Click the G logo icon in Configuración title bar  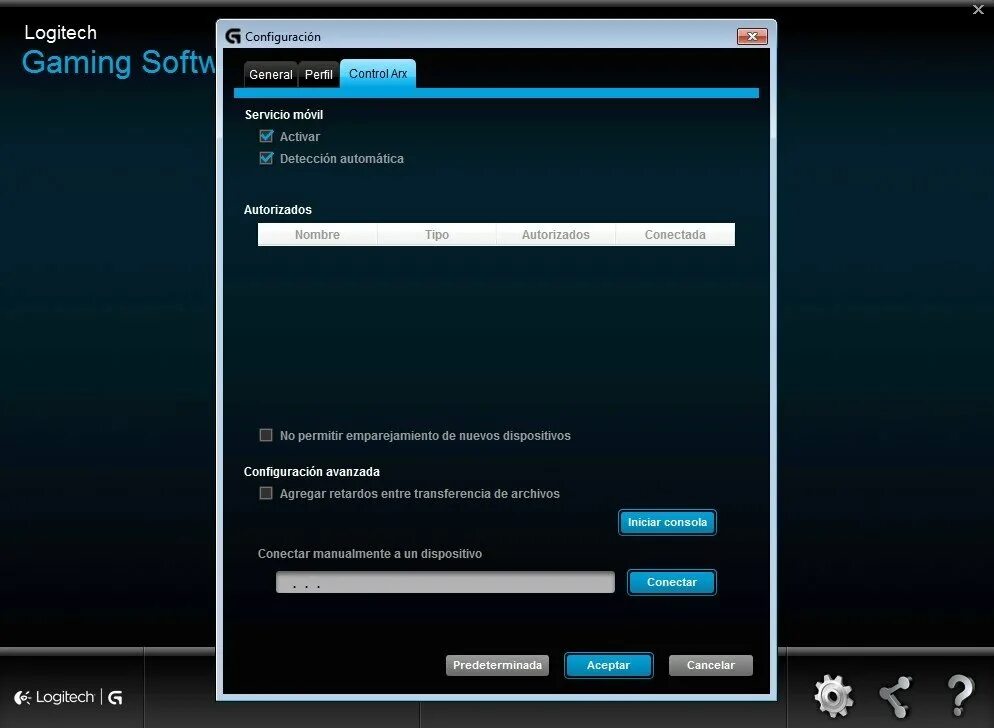(233, 36)
